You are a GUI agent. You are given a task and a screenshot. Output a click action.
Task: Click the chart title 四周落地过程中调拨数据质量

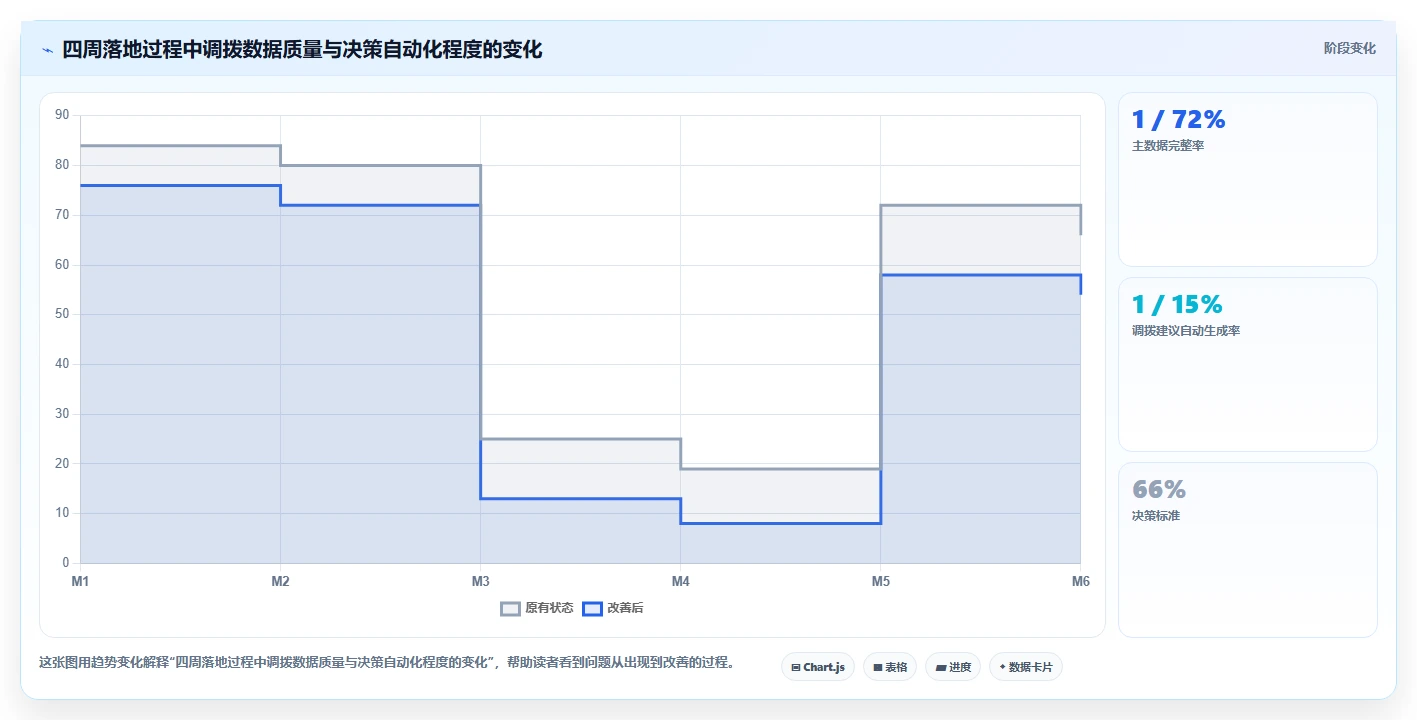pos(302,49)
